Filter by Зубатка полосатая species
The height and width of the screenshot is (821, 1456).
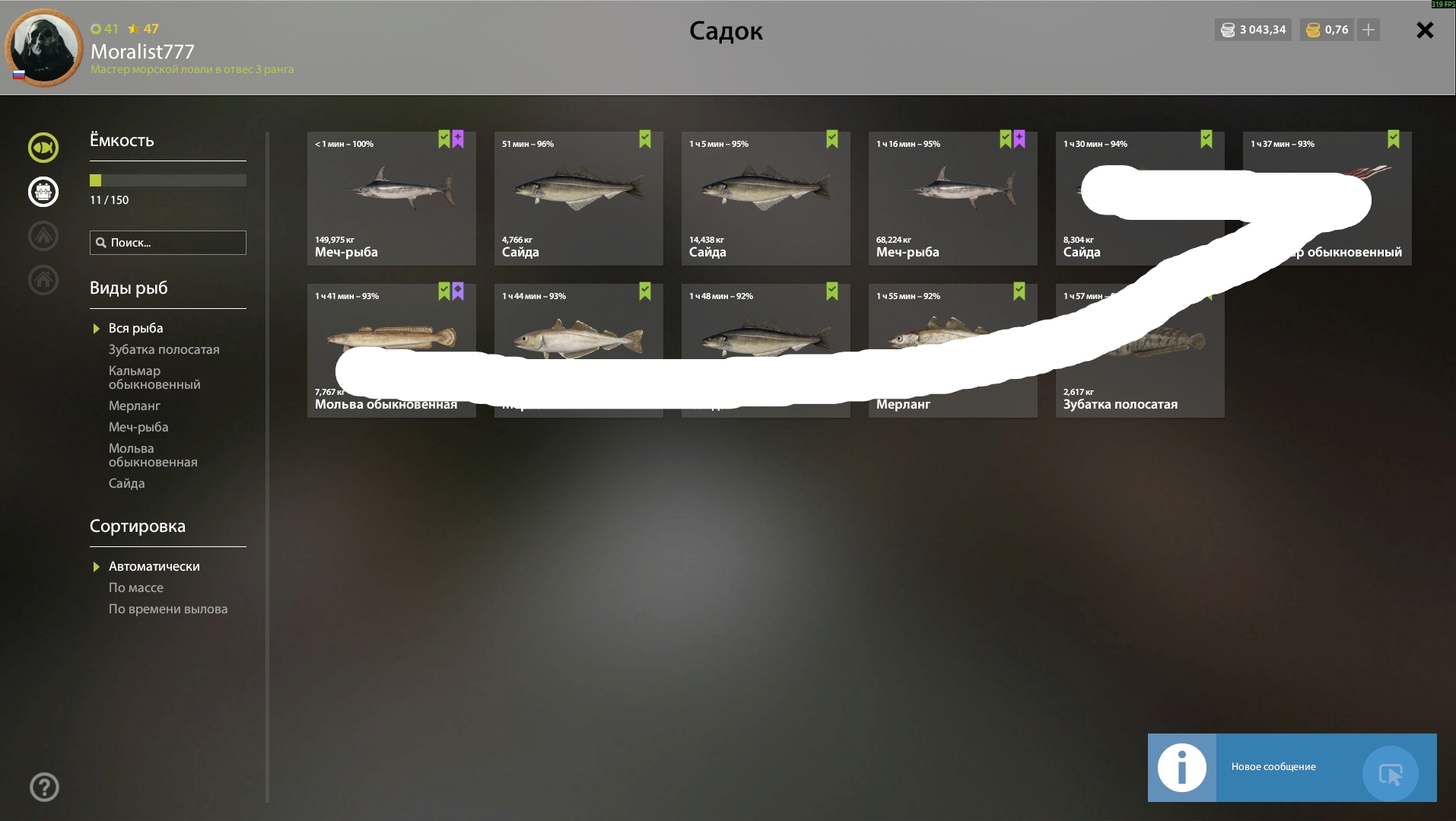point(164,349)
